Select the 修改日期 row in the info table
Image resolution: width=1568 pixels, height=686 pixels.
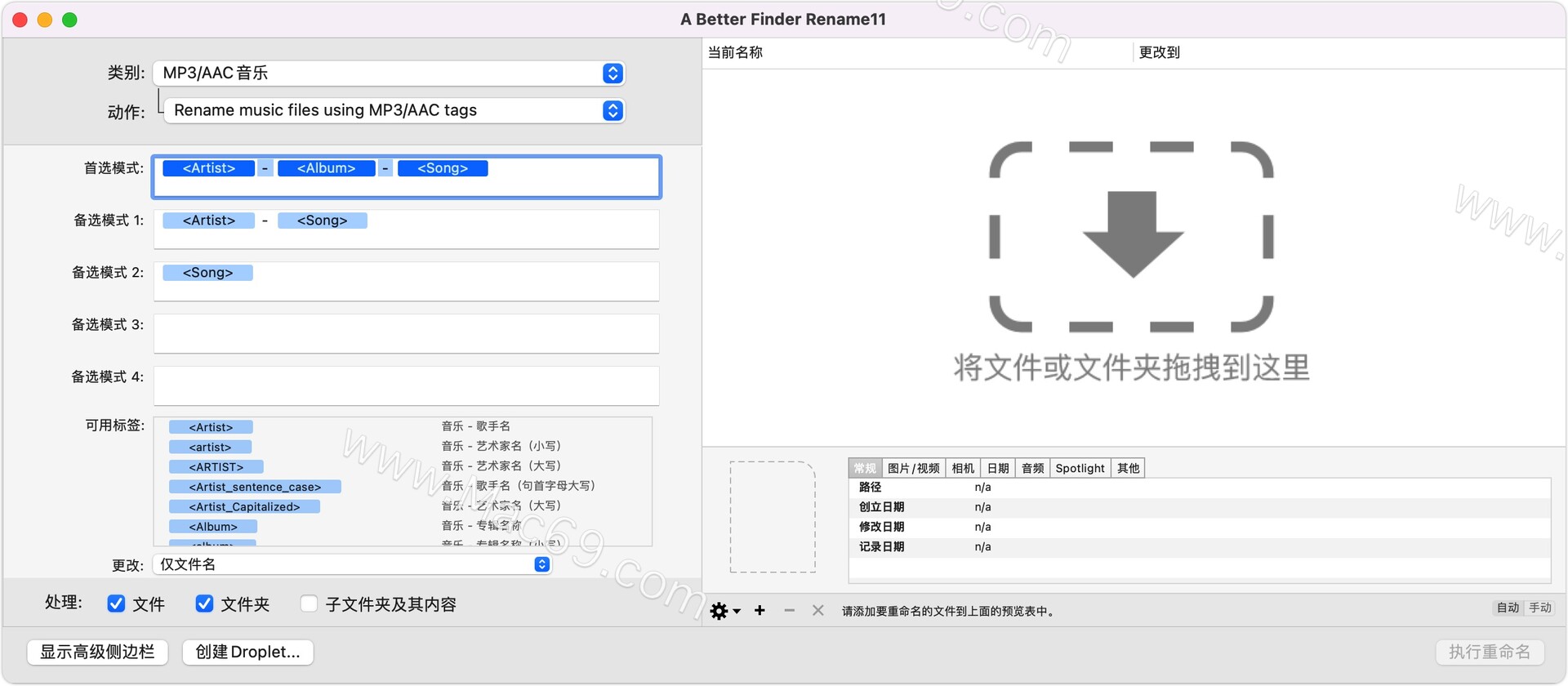point(1200,527)
